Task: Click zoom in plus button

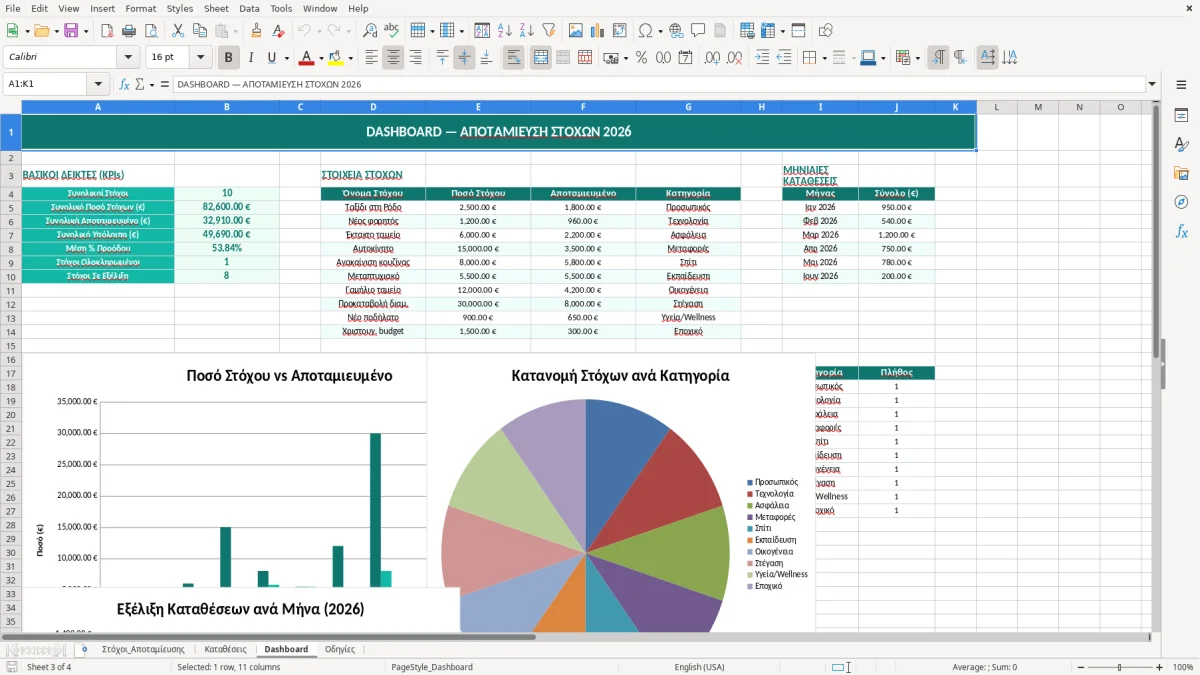Action: click(1158, 667)
